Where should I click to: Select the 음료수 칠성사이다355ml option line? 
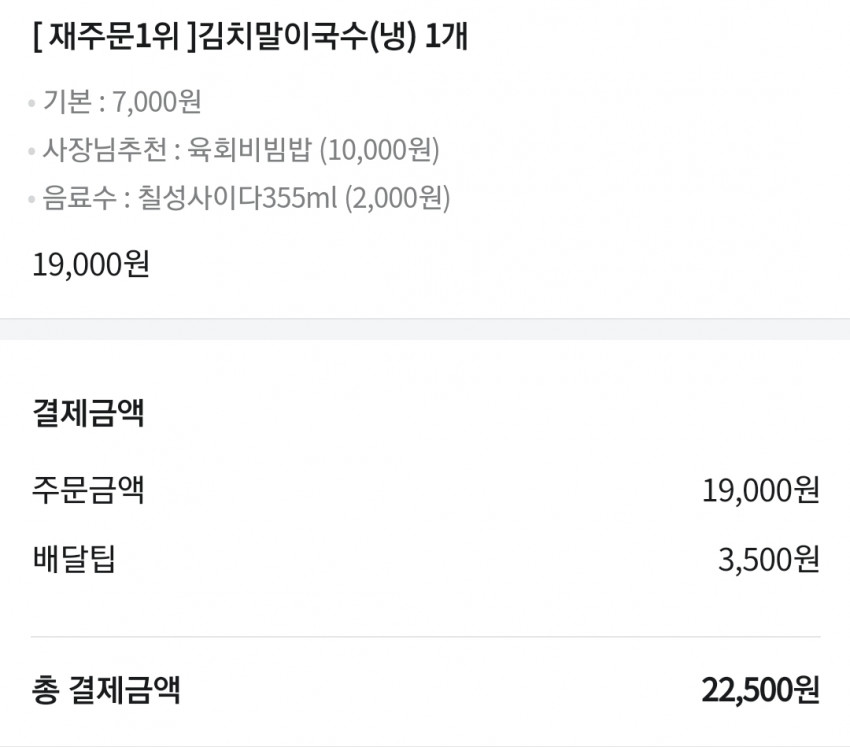pyautogui.click(x=246, y=198)
